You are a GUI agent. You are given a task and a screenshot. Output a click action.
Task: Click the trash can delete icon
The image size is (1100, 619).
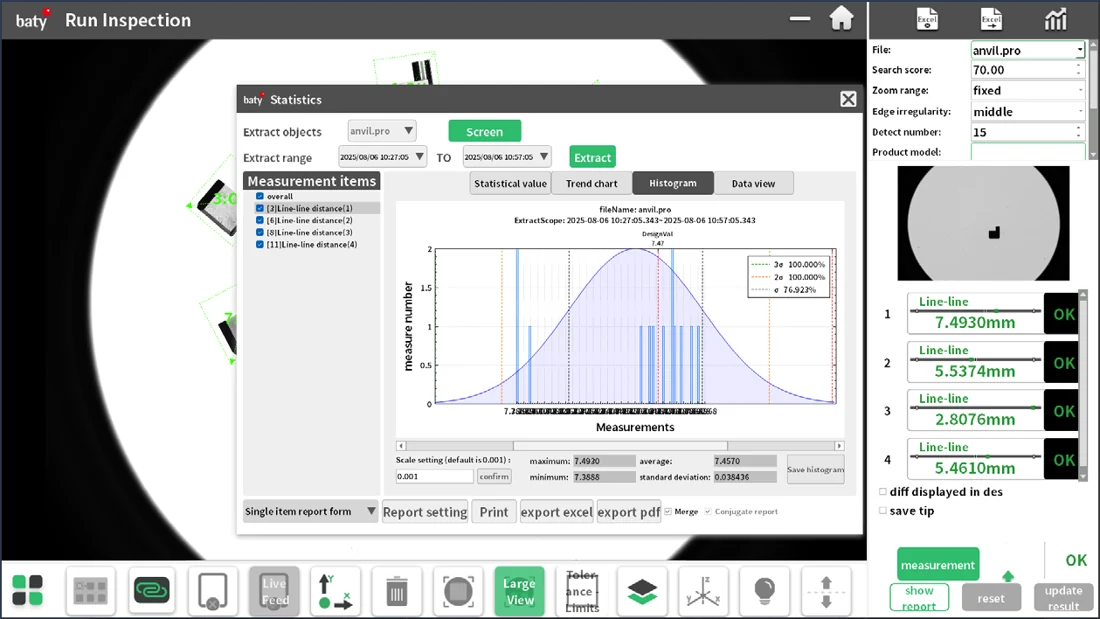coord(396,591)
